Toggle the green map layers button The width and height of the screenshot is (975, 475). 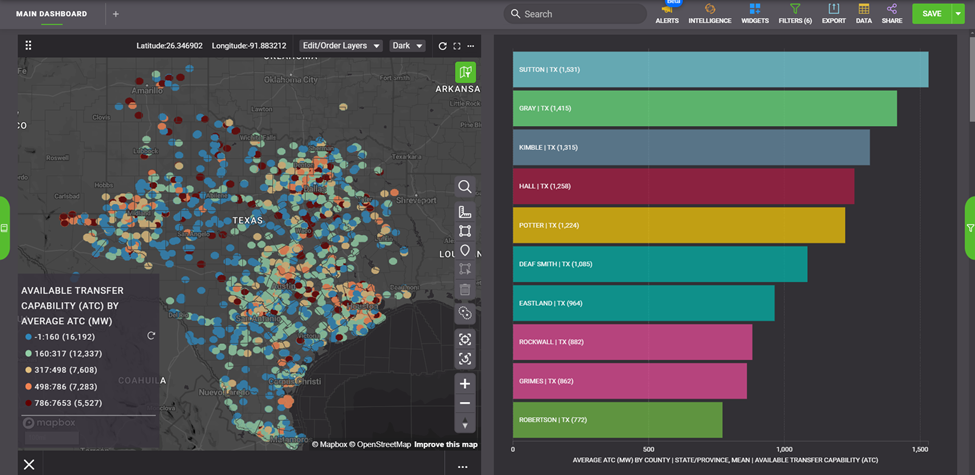(x=465, y=72)
